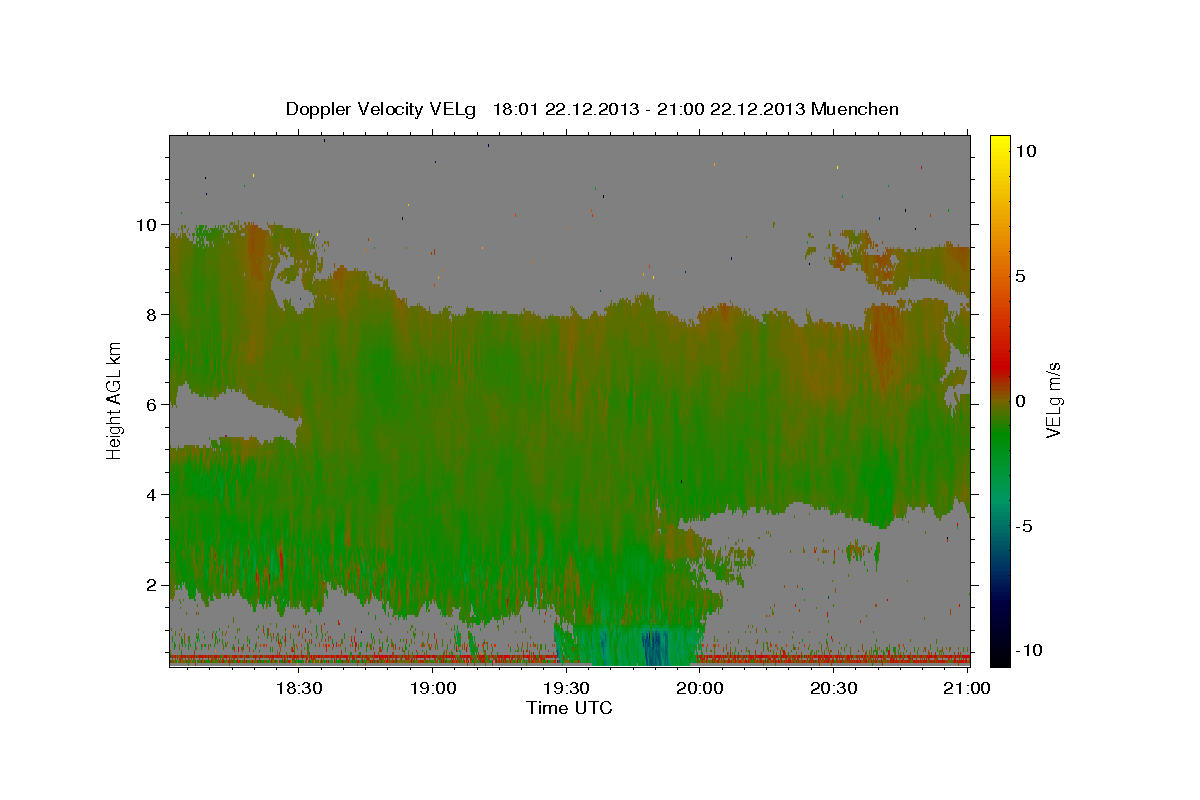
Task: Click the '18:30' time axis label
Action: (x=298, y=688)
